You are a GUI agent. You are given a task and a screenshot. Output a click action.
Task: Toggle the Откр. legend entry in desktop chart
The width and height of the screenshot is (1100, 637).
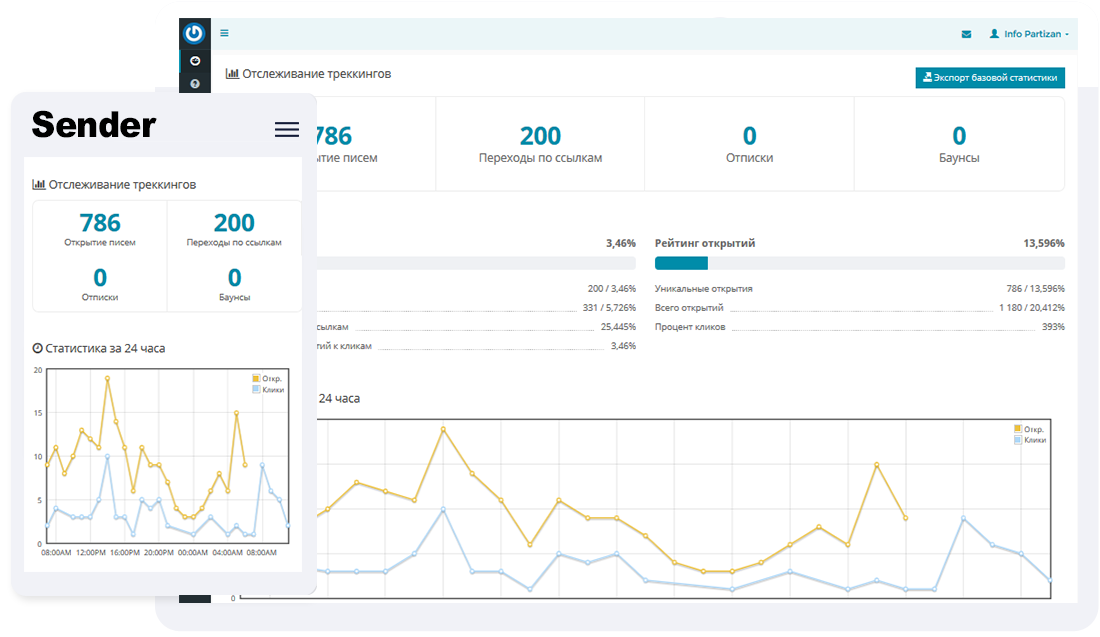click(x=1028, y=429)
